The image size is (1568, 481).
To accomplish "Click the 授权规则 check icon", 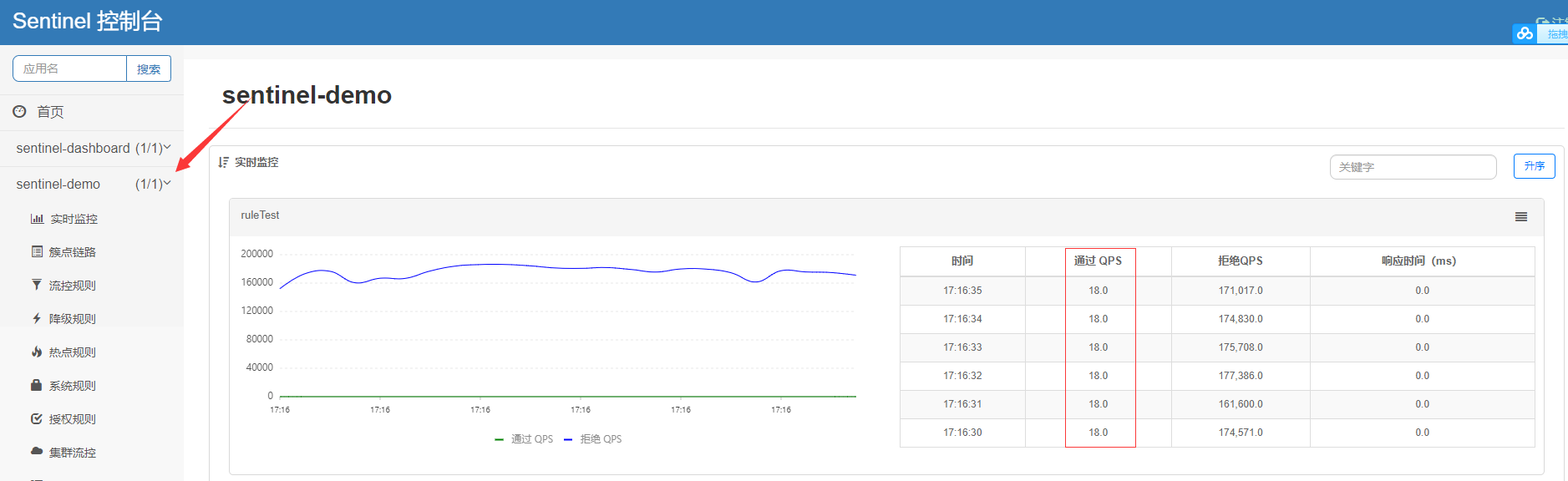I will tap(37, 418).
